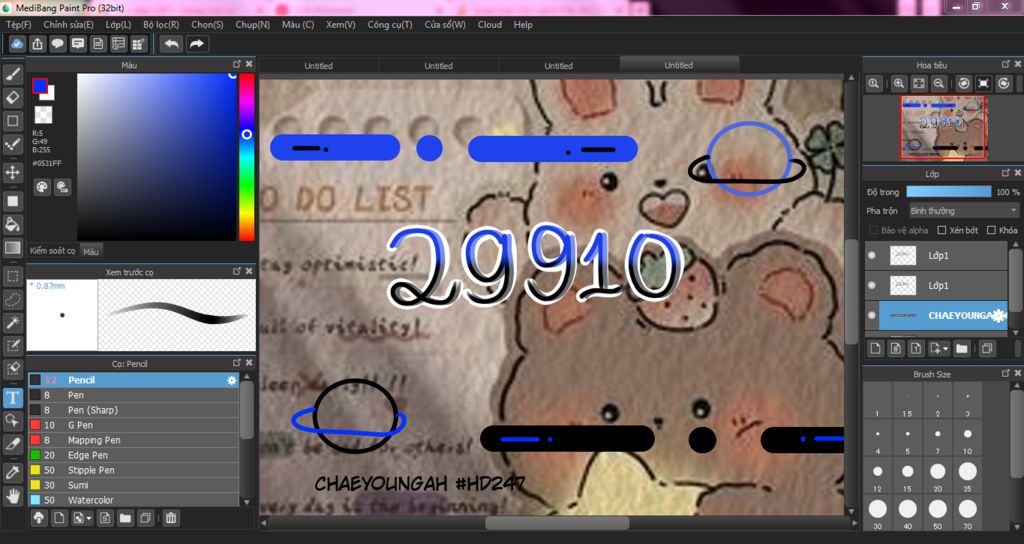1024x544 pixels.
Task: Select the Bucket fill tool
Action: pos(12,224)
